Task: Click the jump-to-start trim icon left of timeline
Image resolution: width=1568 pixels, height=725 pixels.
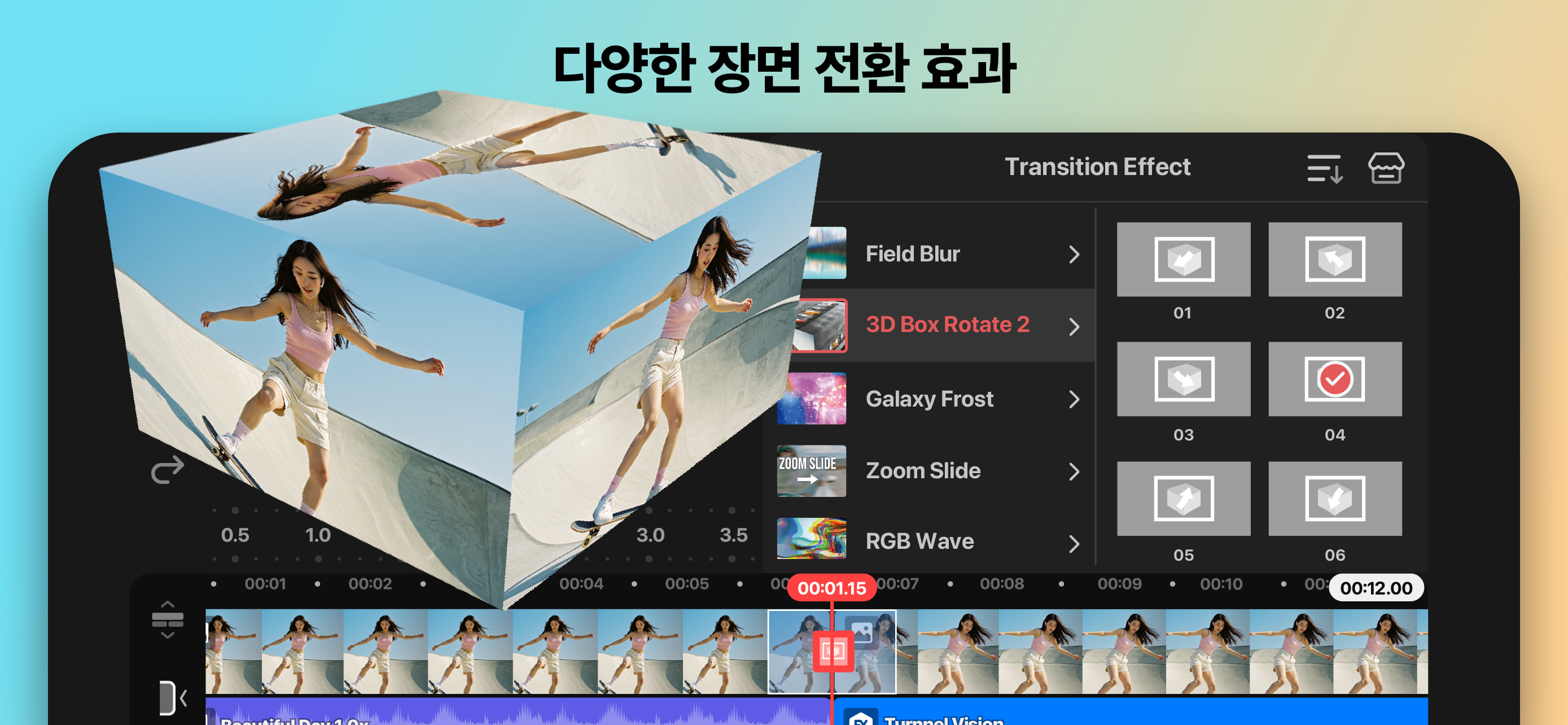Action: pos(172,697)
